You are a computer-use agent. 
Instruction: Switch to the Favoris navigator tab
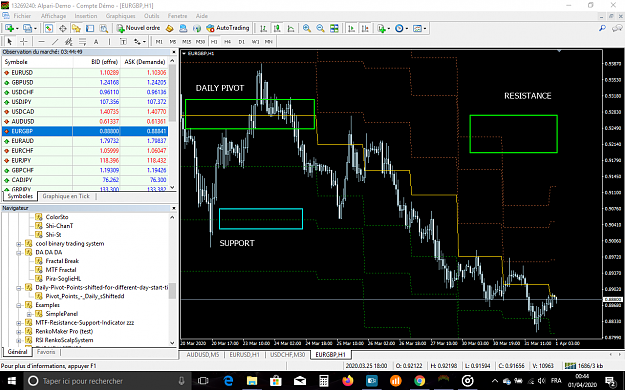tap(46, 352)
